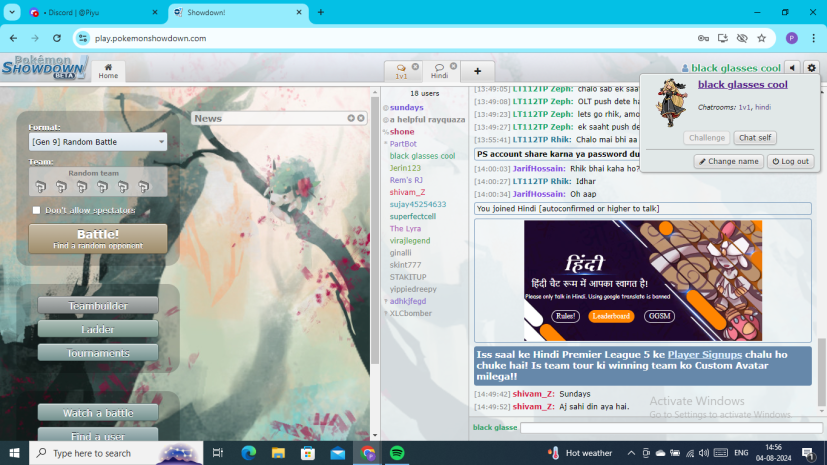827x465 pixels.
Task: Switch to the Home tab
Action: point(107,71)
